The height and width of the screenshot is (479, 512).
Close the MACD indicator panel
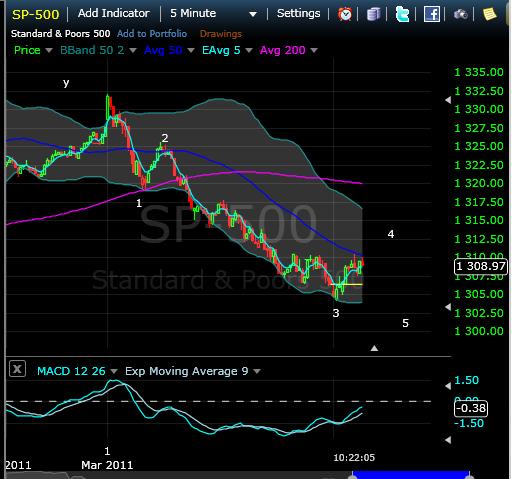tap(17, 369)
